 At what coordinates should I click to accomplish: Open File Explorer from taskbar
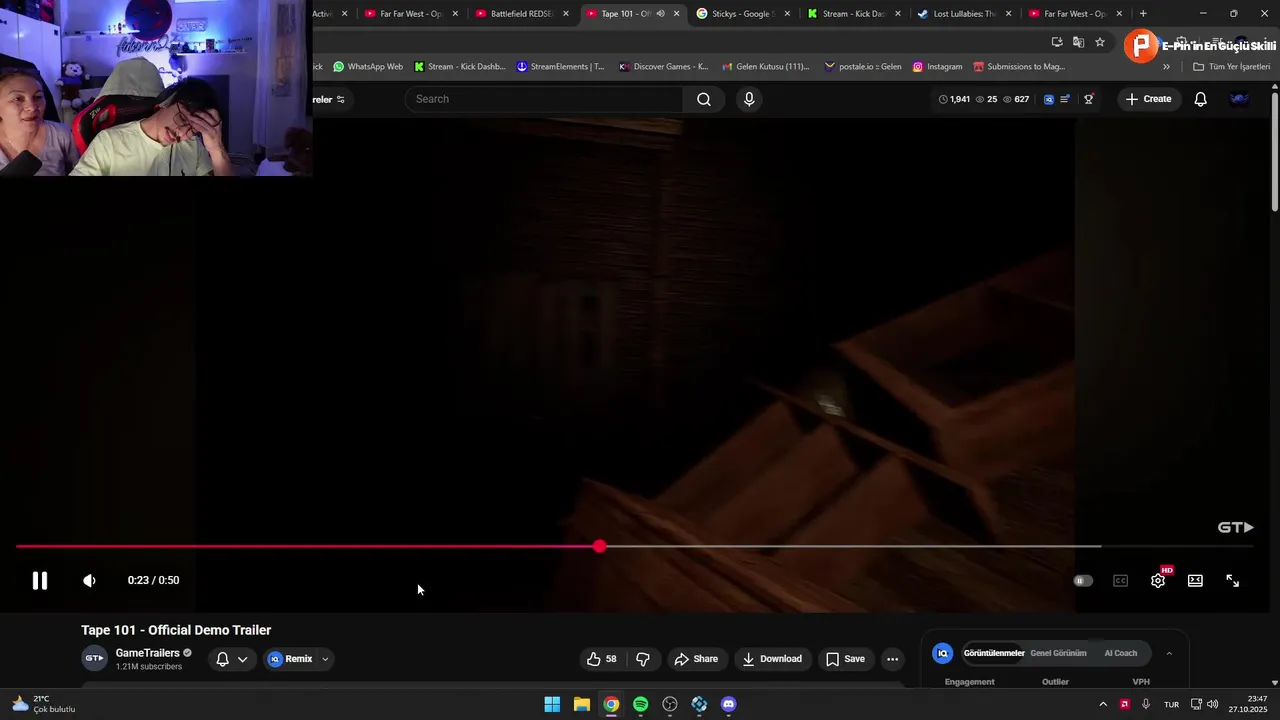pos(581,704)
